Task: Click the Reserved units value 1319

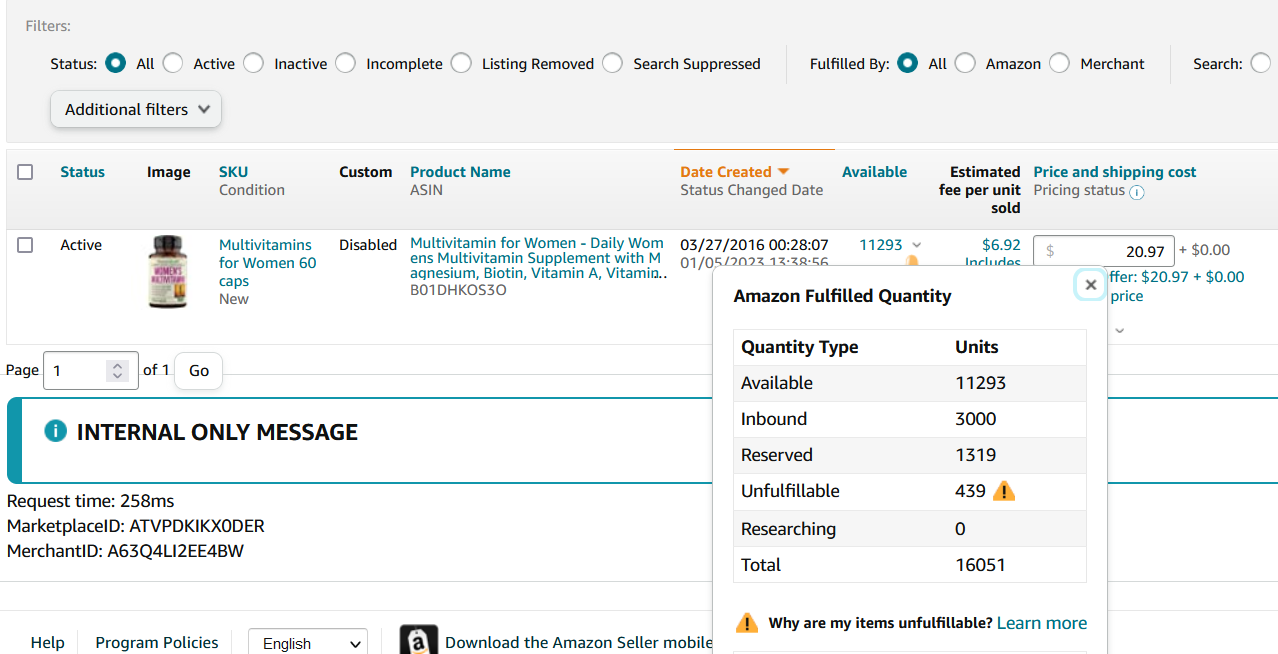Action: [976, 455]
